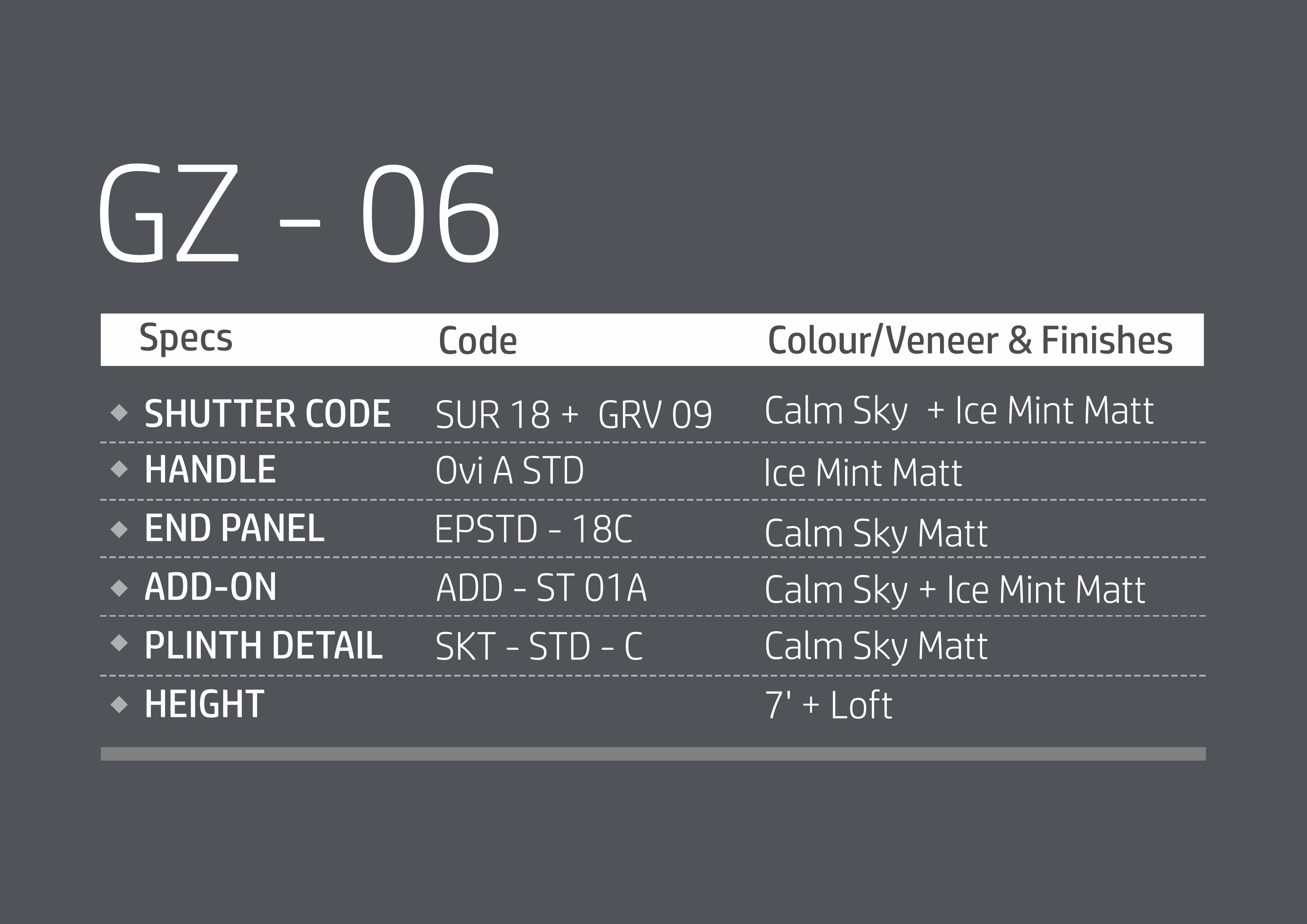Click the PLINTH DETAIL row label

pyautogui.click(x=263, y=646)
